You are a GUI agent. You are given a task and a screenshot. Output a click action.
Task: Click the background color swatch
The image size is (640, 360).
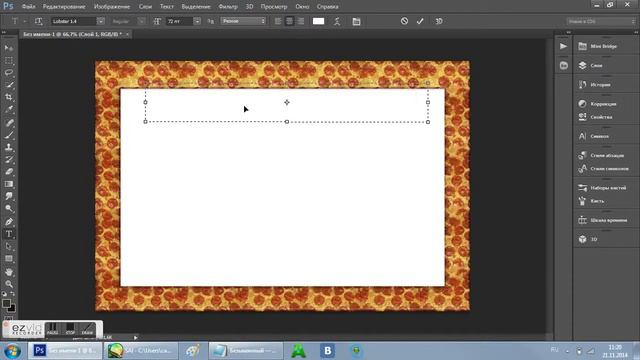(12, 309)
